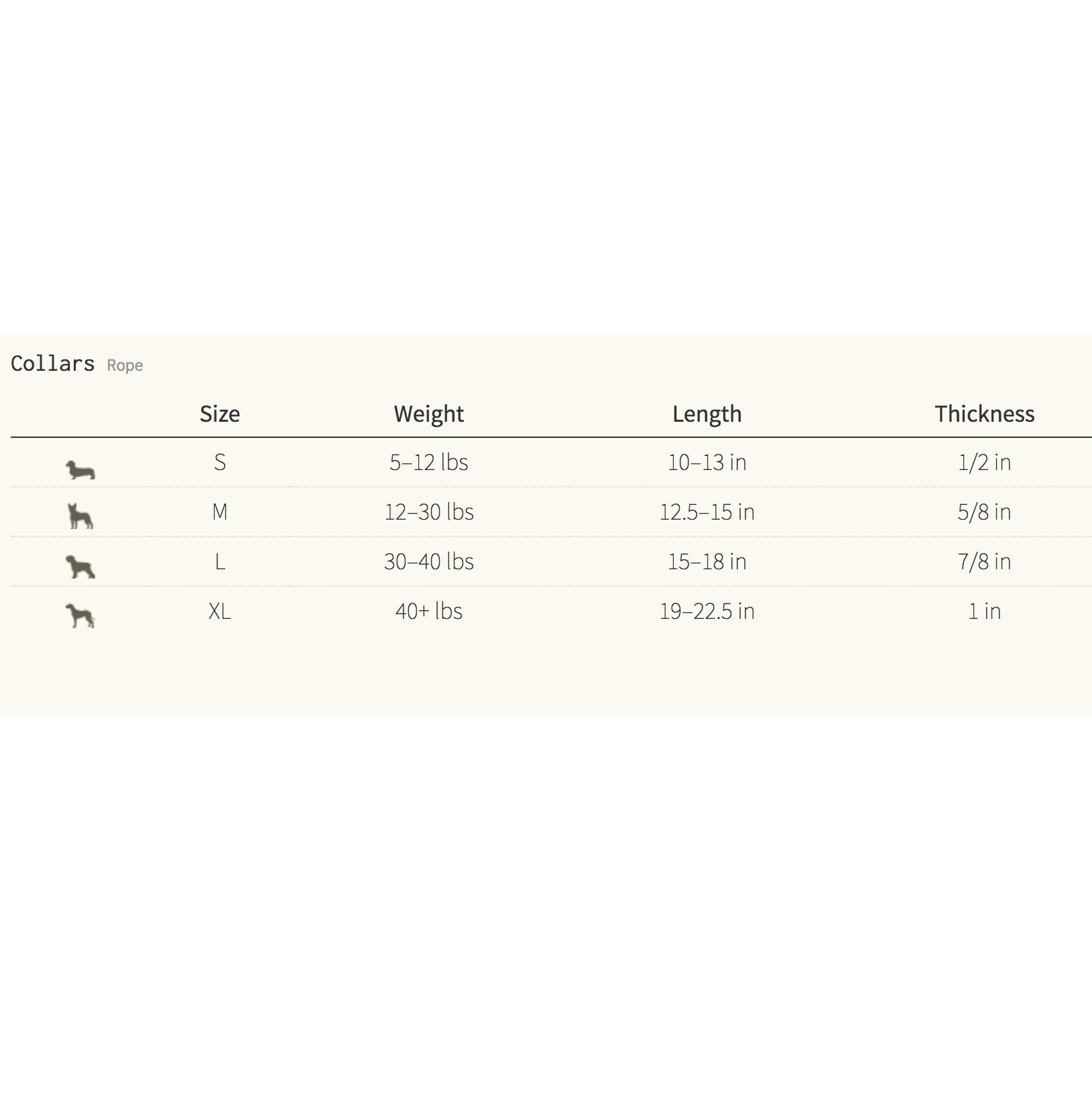Viewport: 1092px width, 1093px height.
Task: Select the Collars heading
Action: [x=53, y=363]
